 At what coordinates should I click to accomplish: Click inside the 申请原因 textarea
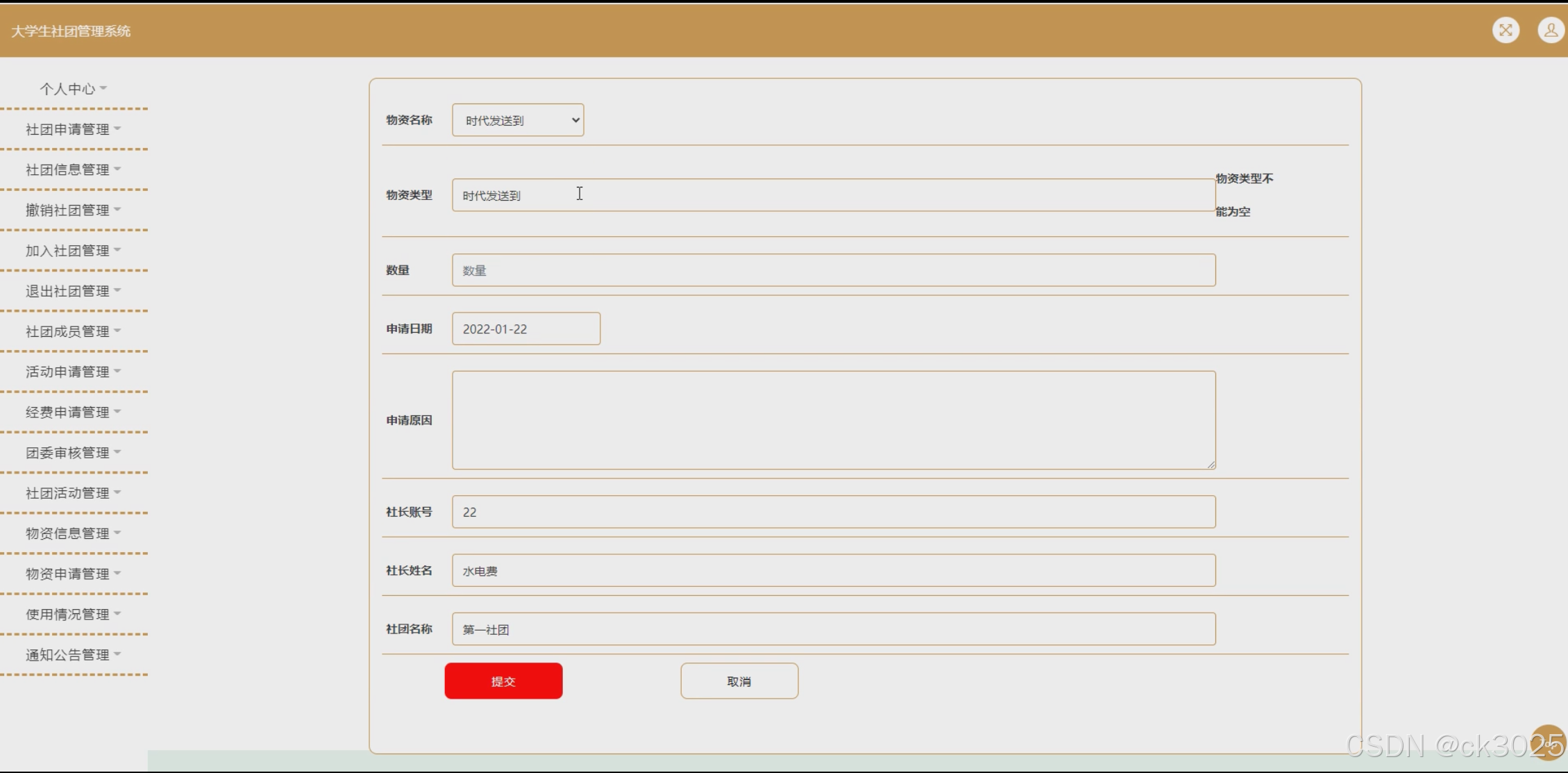[833, 419]
